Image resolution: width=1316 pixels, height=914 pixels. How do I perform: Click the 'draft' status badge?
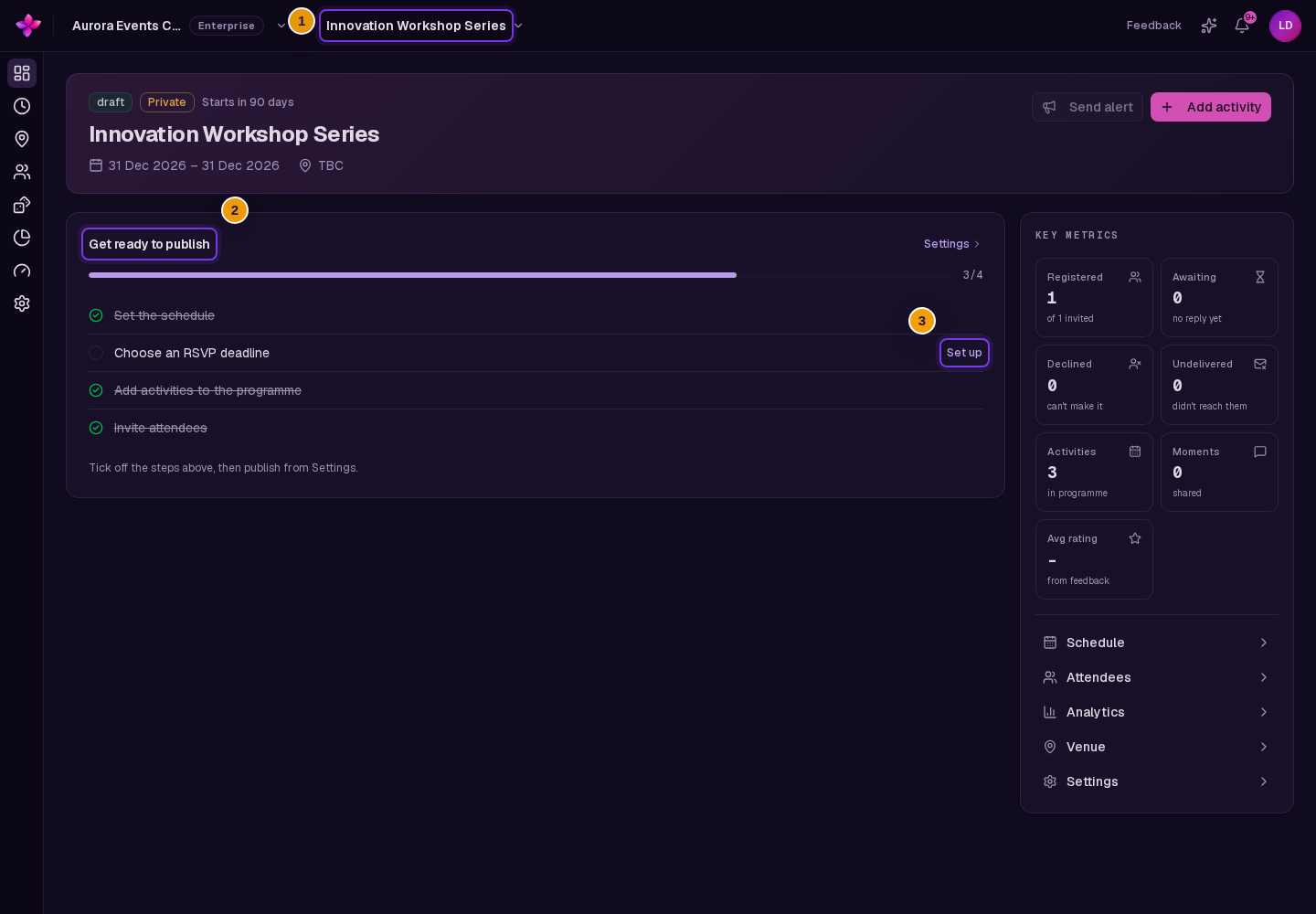[111, 102]
